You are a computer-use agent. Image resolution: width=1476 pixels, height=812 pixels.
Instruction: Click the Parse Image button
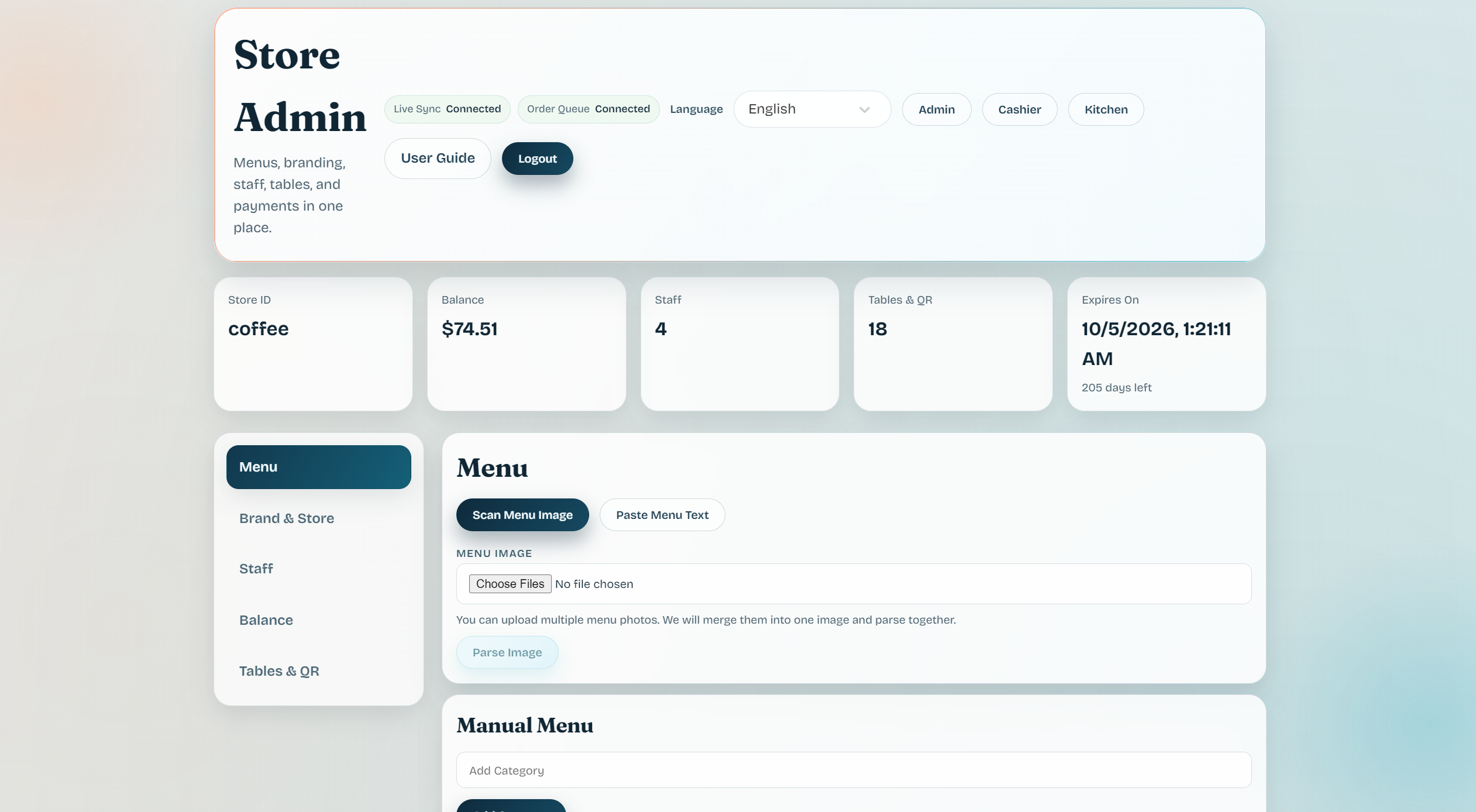507,652
